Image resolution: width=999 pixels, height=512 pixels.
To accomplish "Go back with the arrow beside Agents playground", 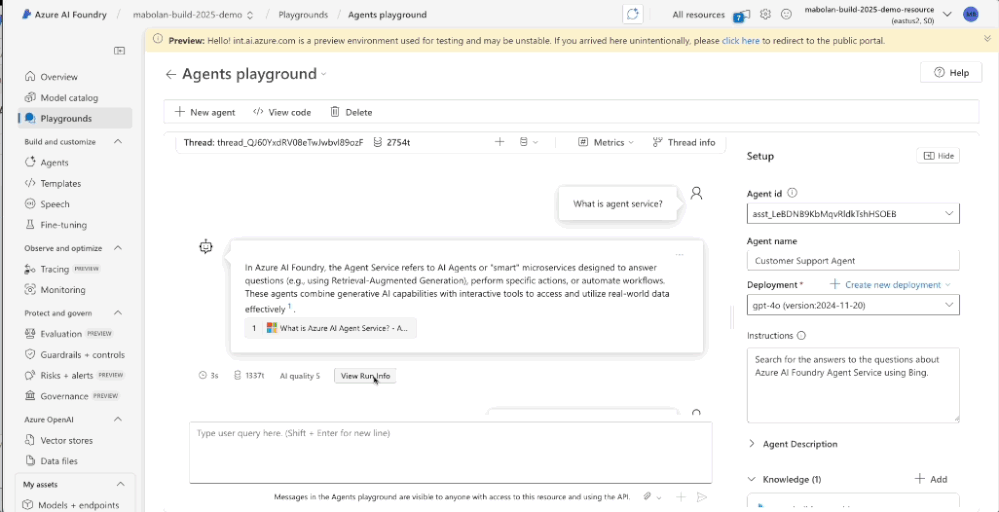I will pos(170,75).
